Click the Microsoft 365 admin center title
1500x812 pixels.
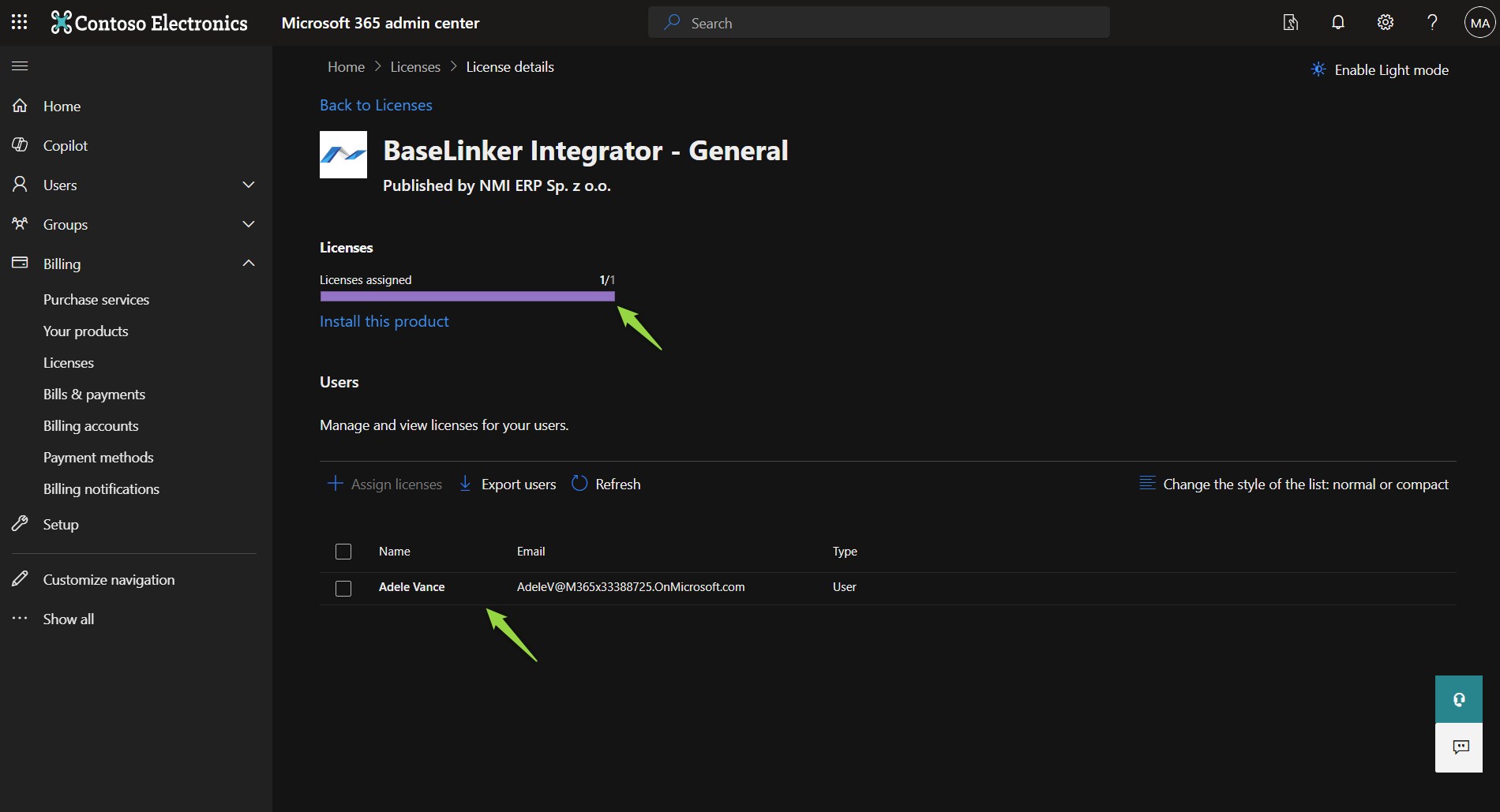[381, 23]
